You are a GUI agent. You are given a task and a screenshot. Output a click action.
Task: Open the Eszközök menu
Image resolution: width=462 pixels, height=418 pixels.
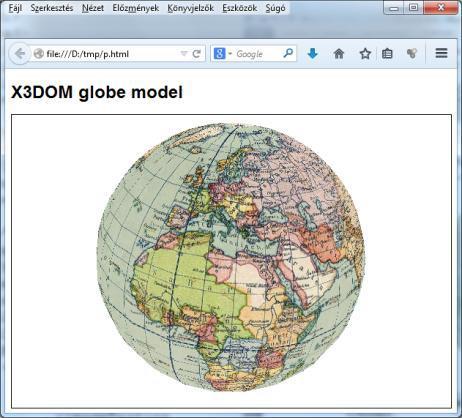[240, 8]
